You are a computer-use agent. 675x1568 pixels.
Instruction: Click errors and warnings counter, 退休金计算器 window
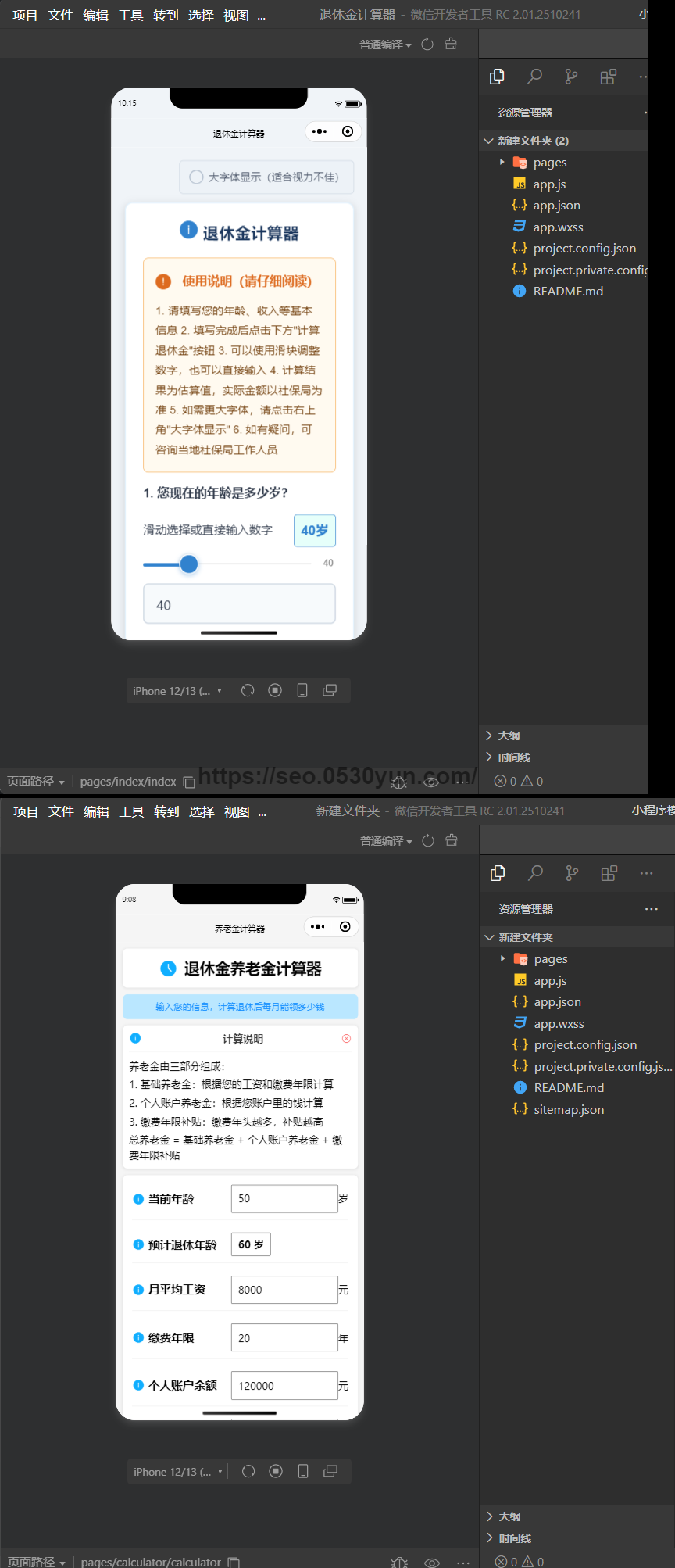(x=519, y=781)
